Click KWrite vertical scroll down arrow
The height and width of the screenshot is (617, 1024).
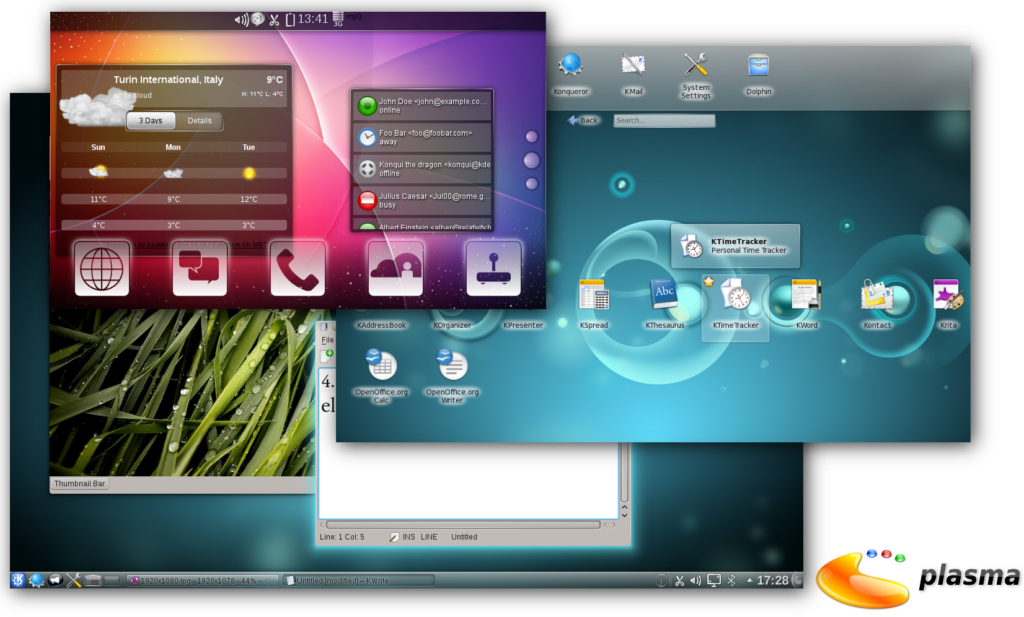click(624, 514)
